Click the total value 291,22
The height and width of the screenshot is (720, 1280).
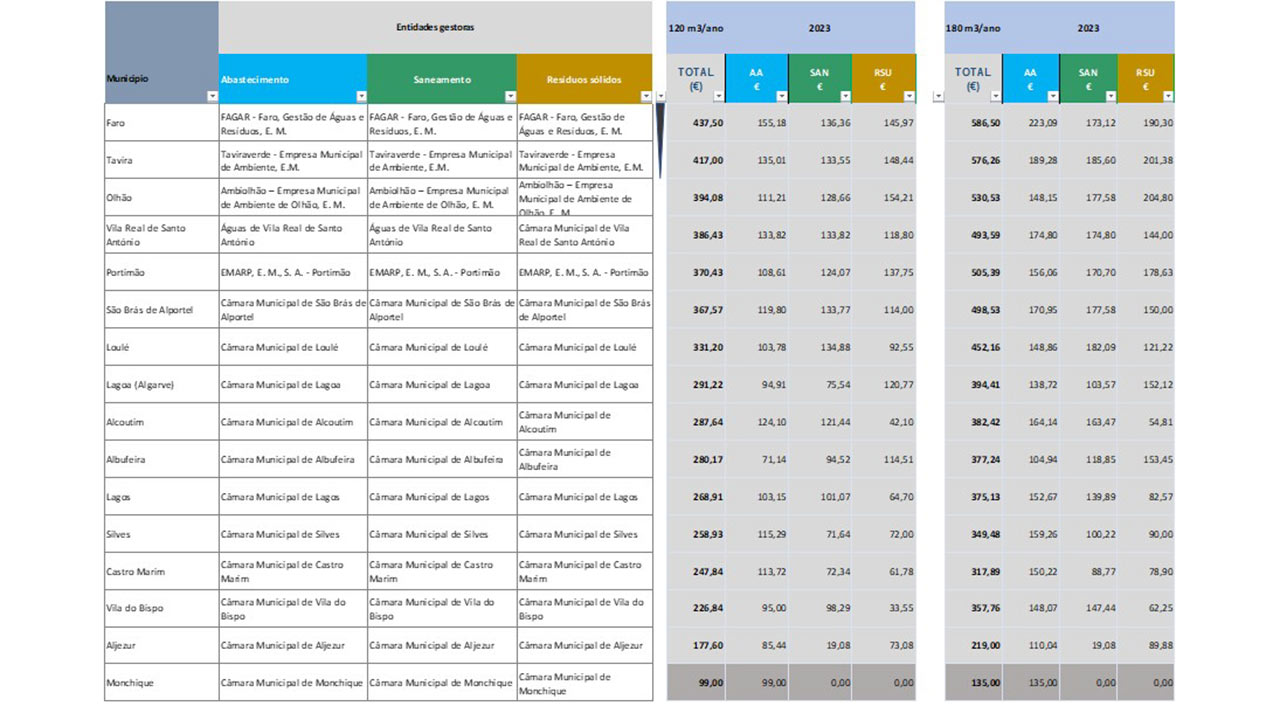(696, 384)
